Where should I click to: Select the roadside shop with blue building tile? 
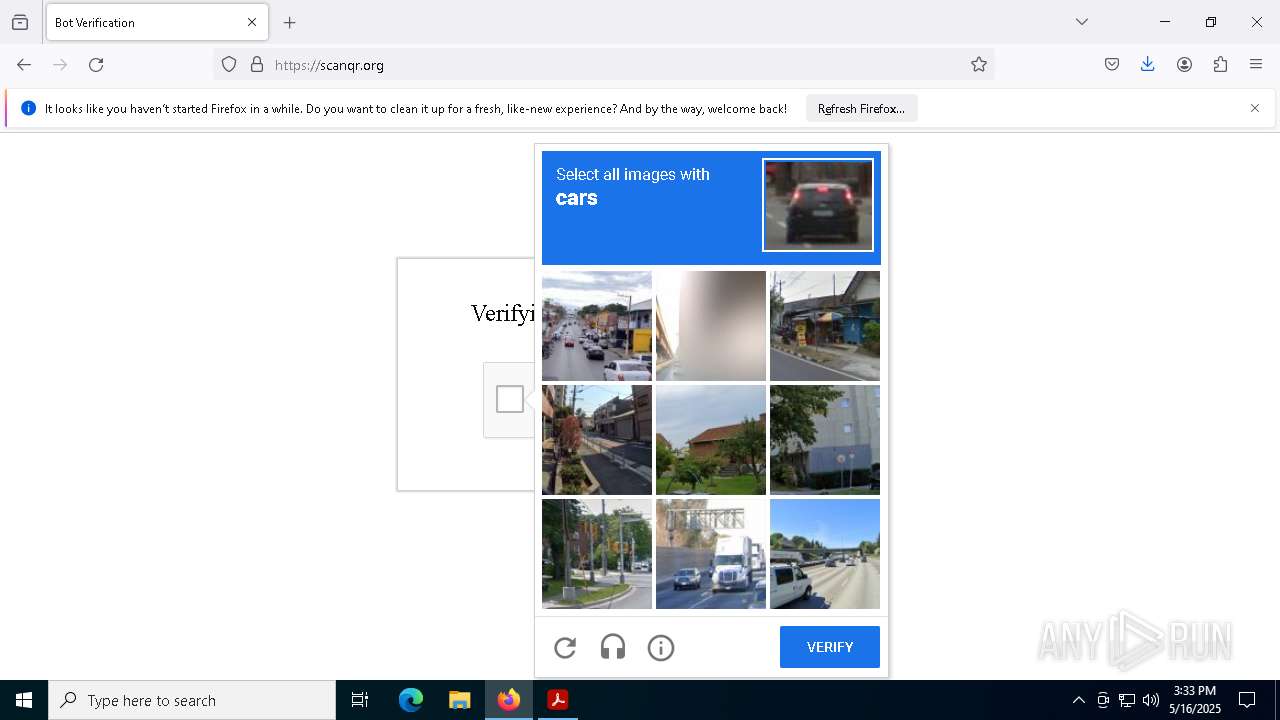(825, 326)
